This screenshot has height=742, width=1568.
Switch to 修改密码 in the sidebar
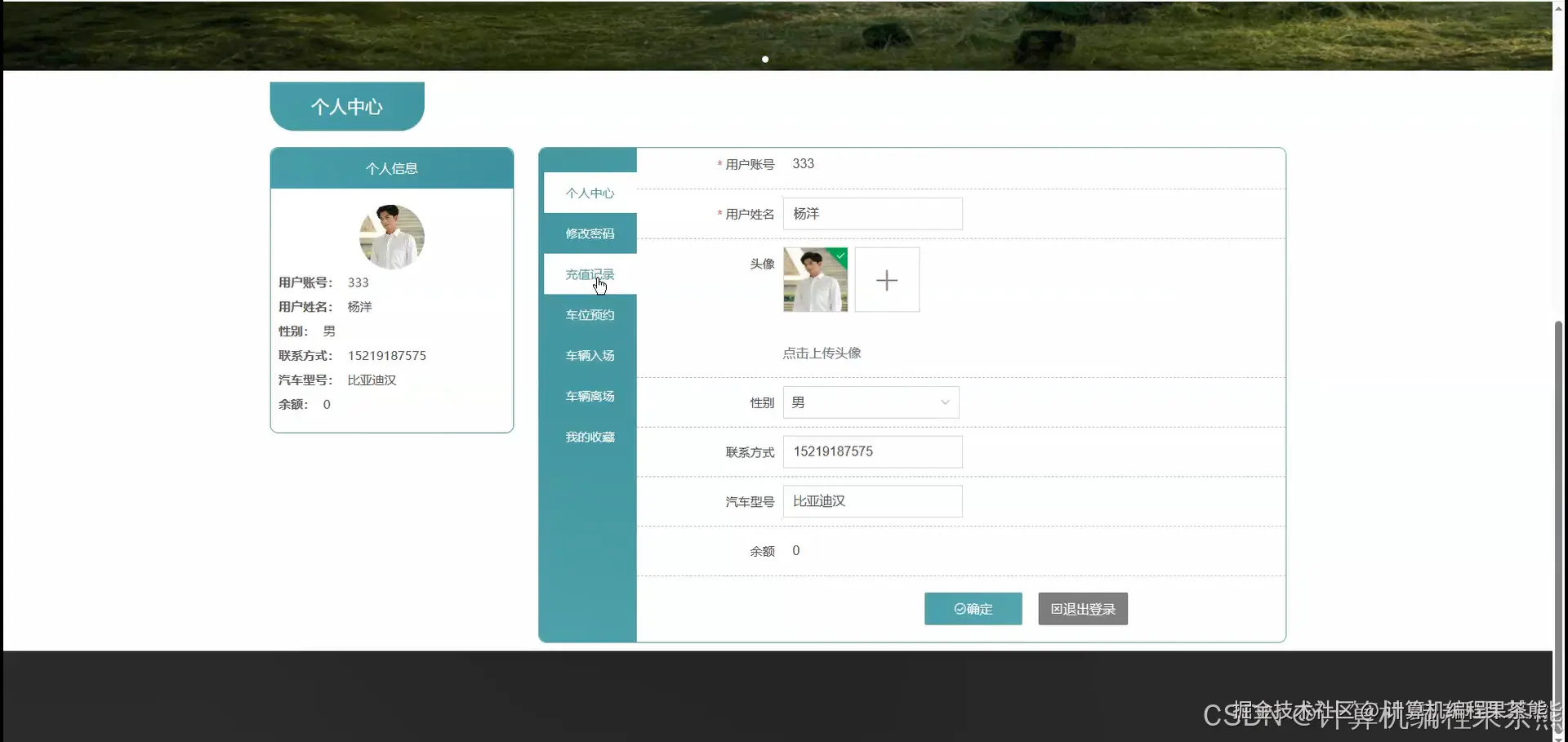590,233
